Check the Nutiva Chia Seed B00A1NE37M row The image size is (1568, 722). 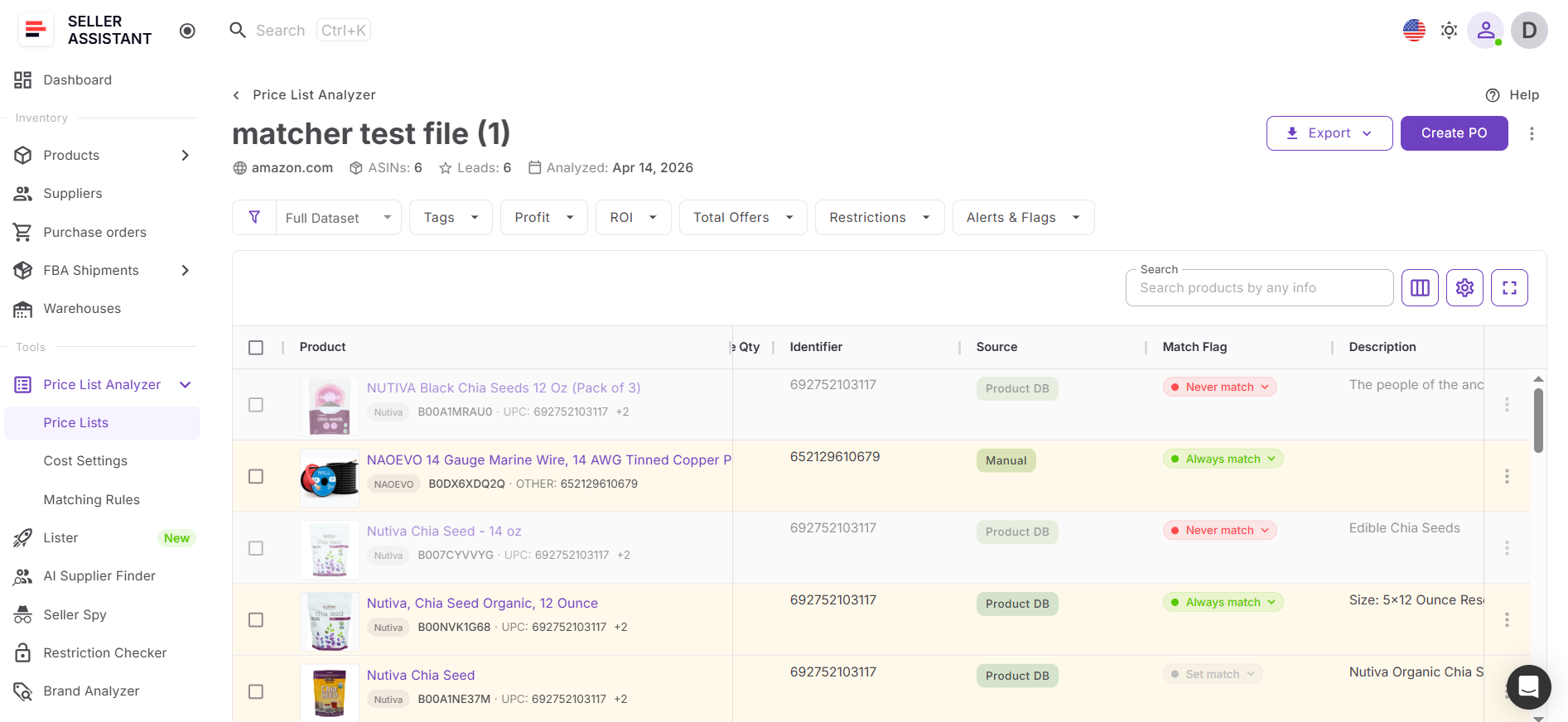(256, 691)
